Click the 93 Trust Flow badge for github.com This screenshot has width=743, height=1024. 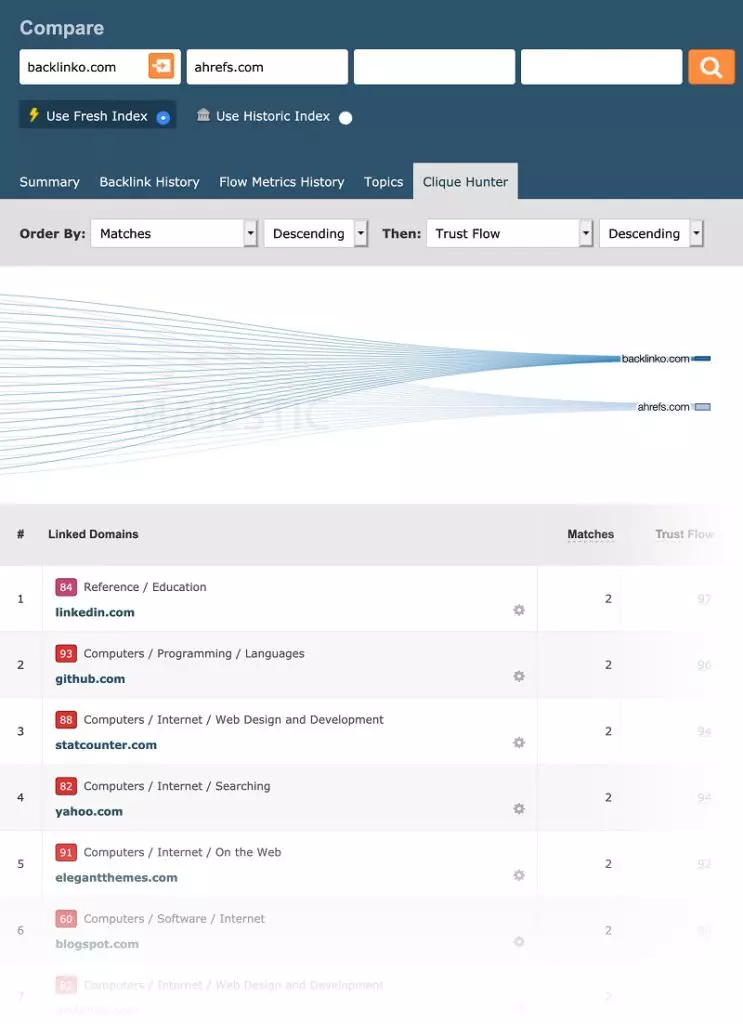click(x=66, y=654)
